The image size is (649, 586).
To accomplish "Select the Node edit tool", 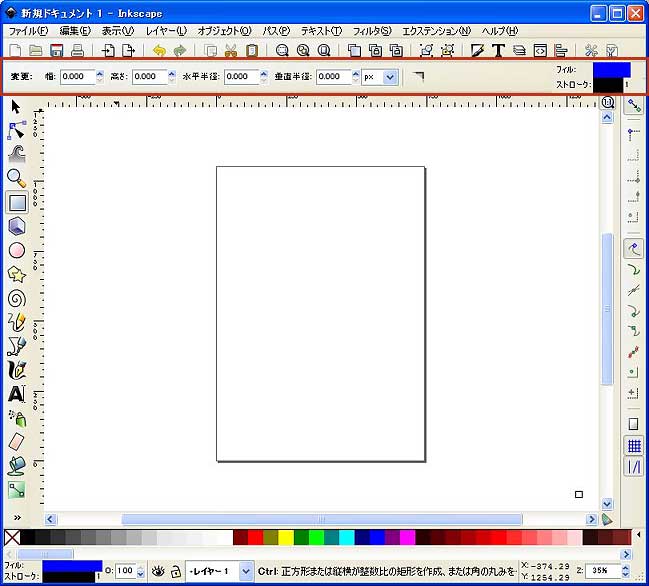I will pos(16,130).
